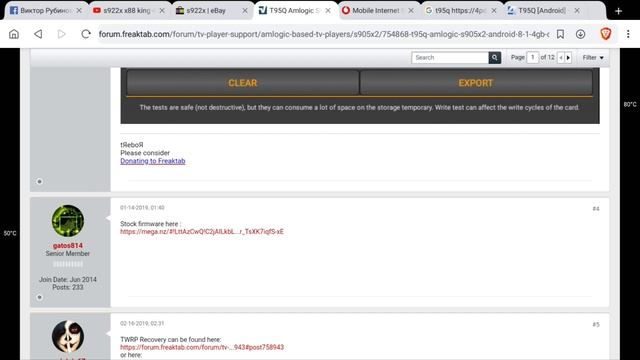The image size is (640, 360).
Task: Reload the current page
Action: 86,34
